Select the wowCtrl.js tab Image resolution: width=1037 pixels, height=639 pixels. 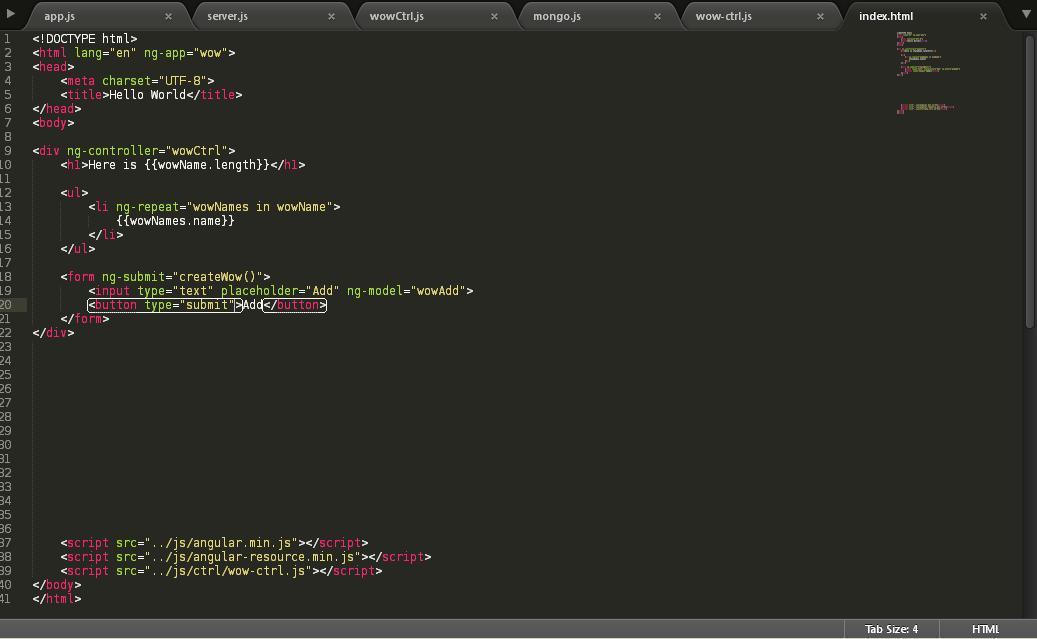pos(396,17)
